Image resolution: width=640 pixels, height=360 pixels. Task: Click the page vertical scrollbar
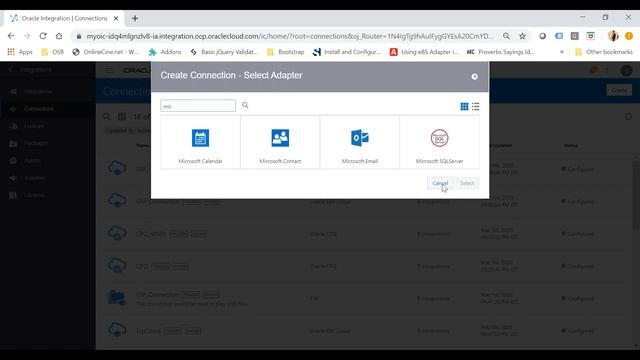click(636, 195)
